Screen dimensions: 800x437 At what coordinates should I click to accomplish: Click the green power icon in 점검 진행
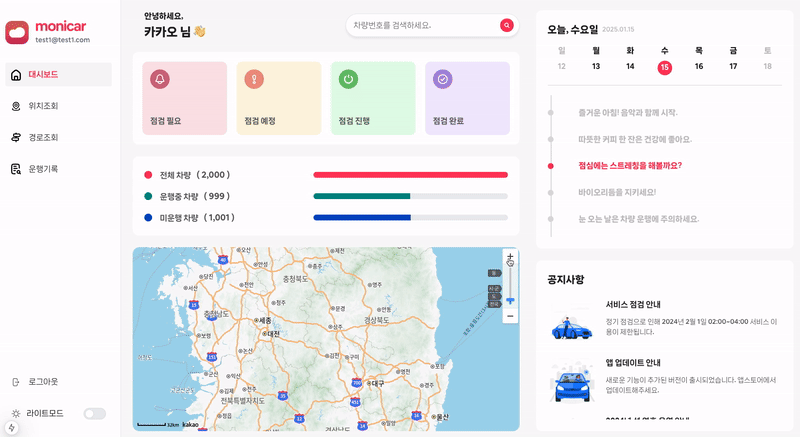pos(348,79)
